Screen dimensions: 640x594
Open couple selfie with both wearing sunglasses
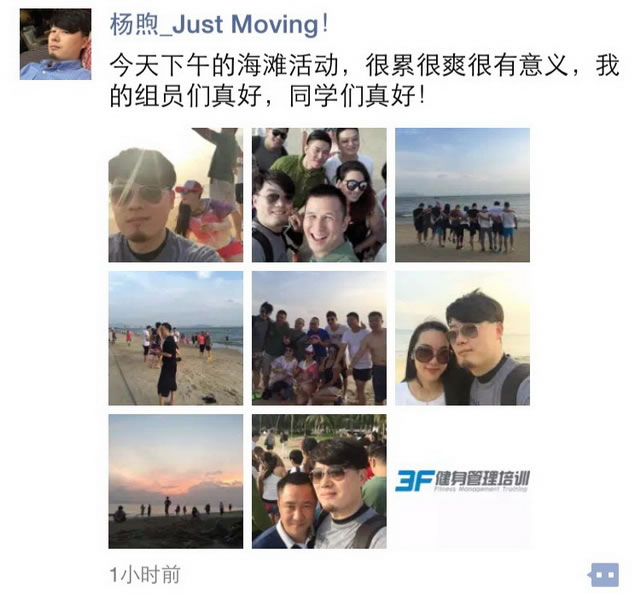462,338
